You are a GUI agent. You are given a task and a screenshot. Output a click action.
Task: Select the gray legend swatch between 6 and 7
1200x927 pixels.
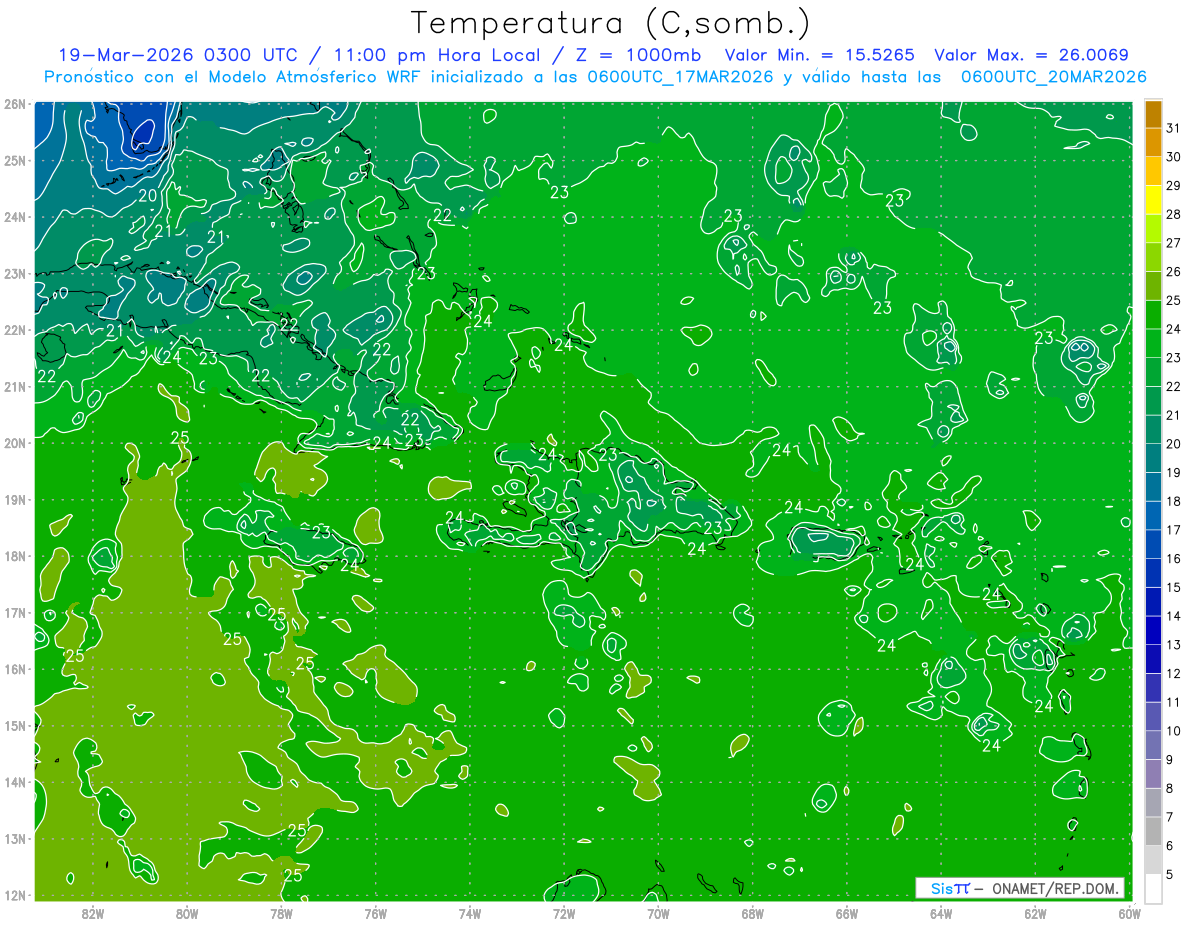1153,831
